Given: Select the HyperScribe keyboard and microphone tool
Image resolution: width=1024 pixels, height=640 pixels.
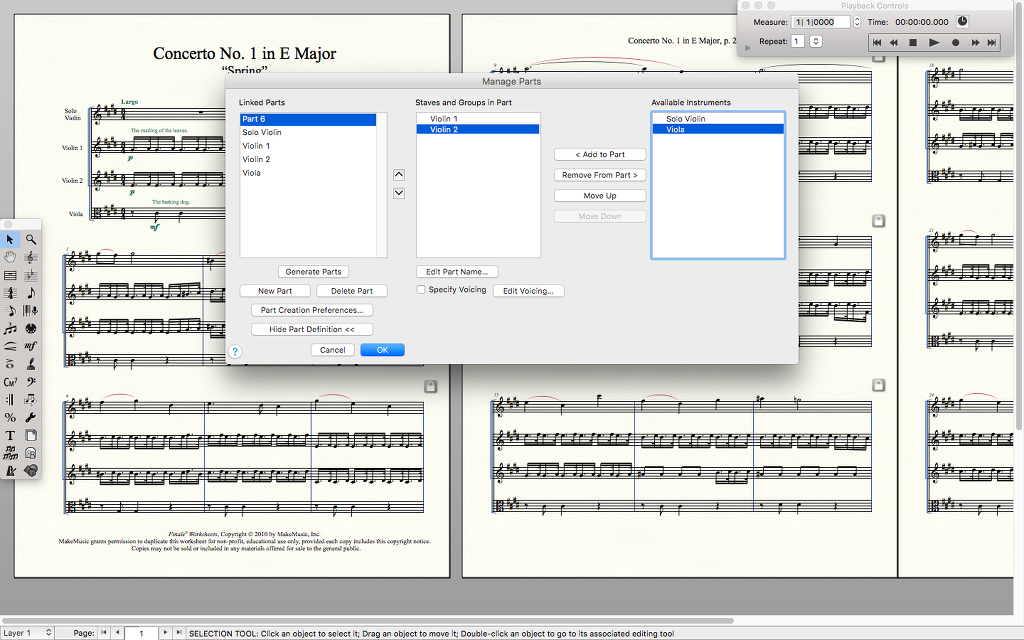Looking at the screenshot, I should point(31,310).
